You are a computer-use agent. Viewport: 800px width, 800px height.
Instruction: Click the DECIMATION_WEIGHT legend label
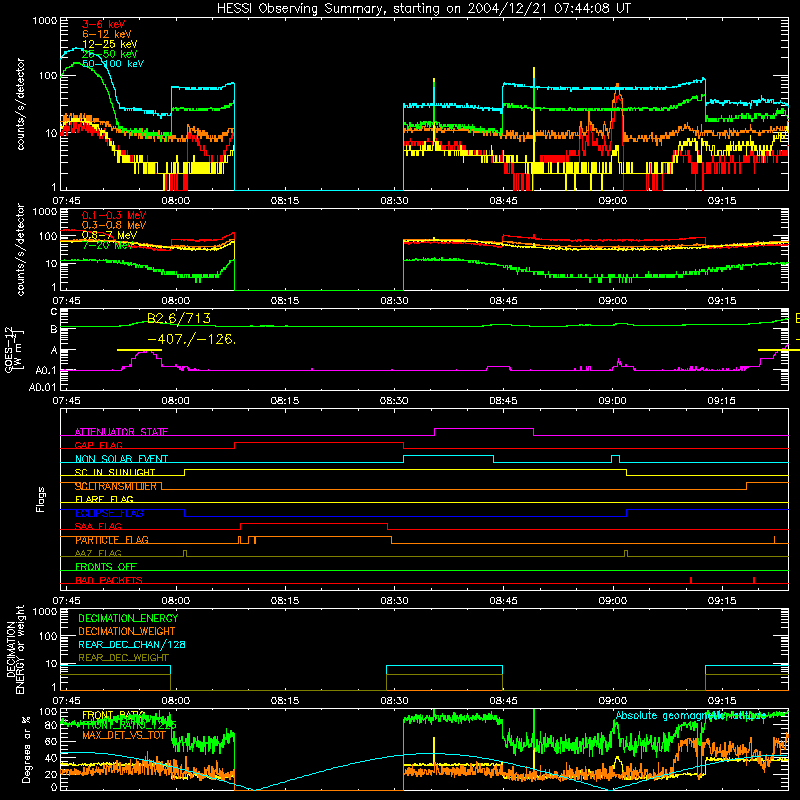point(127,632)
